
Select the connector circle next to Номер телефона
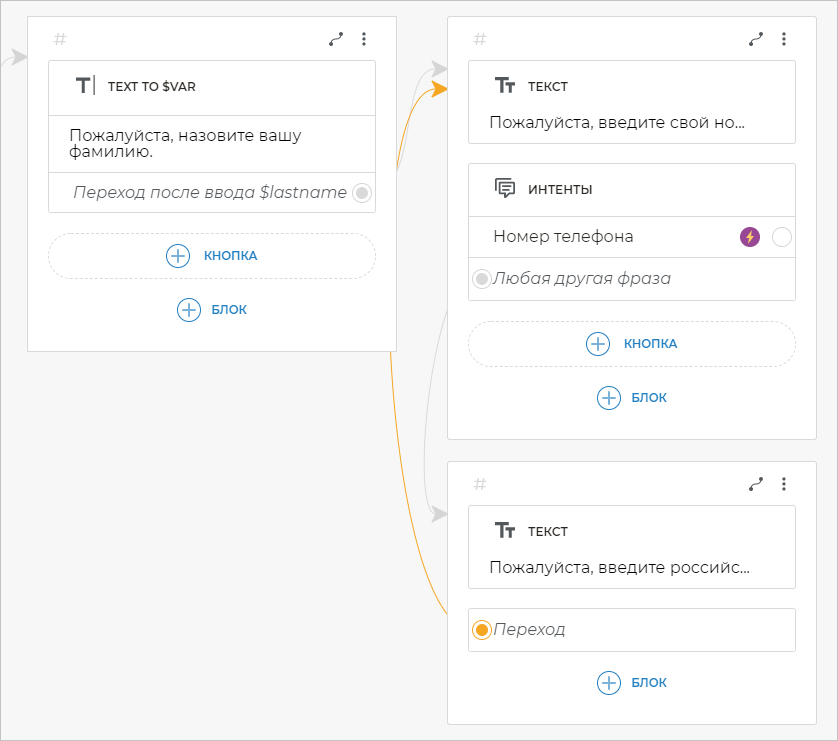tap(782, 237)
